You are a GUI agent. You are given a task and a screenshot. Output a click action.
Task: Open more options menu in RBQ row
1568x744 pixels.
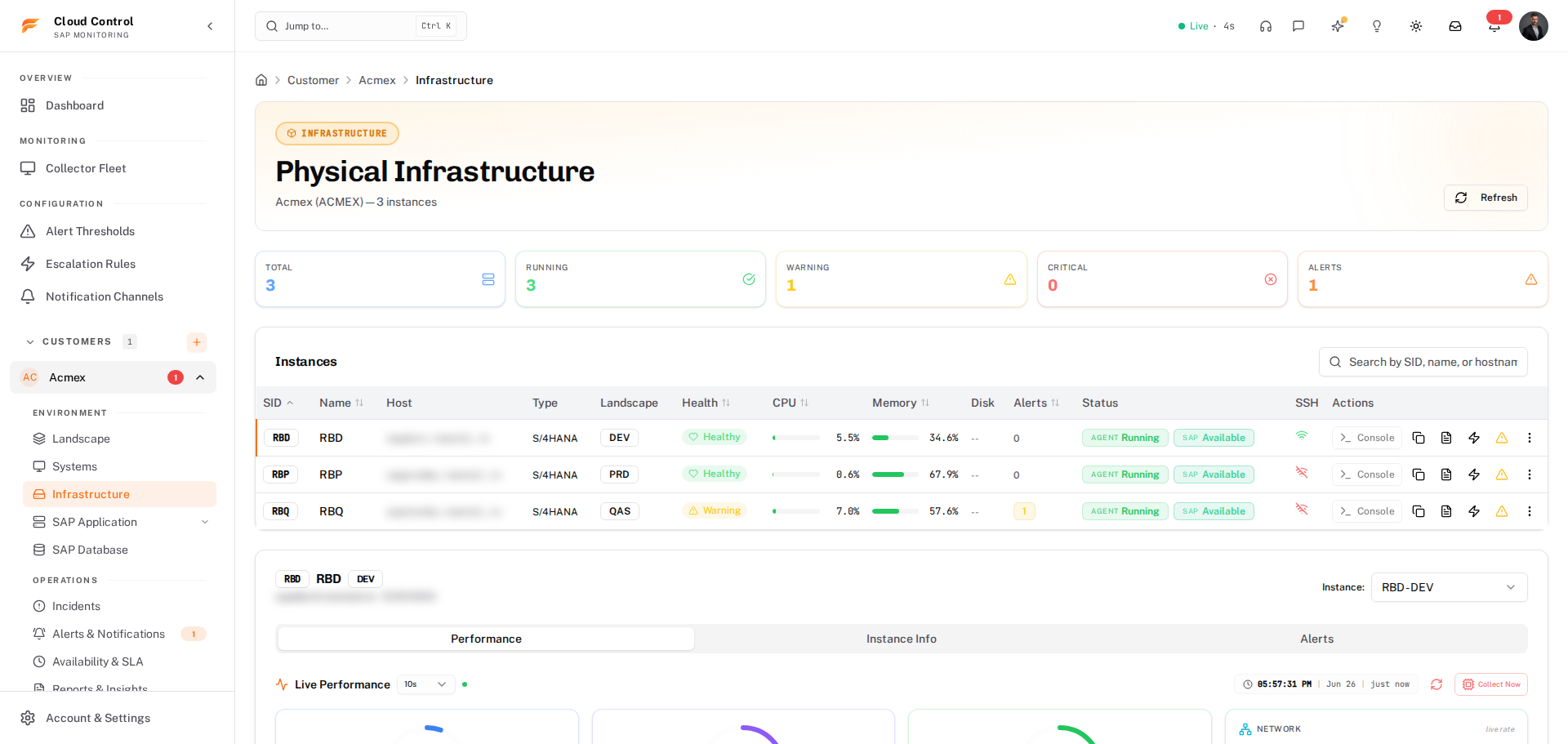(x=1530, y=511)
